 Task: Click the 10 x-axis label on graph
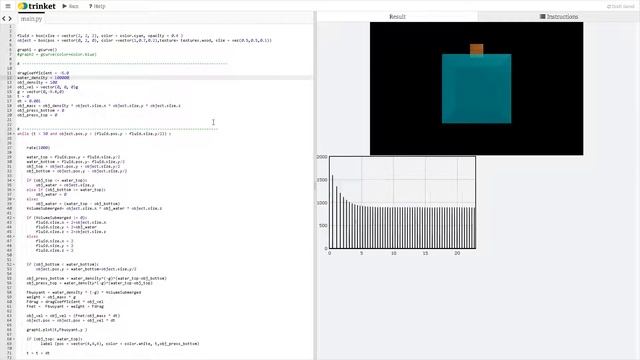click(393, 253)
